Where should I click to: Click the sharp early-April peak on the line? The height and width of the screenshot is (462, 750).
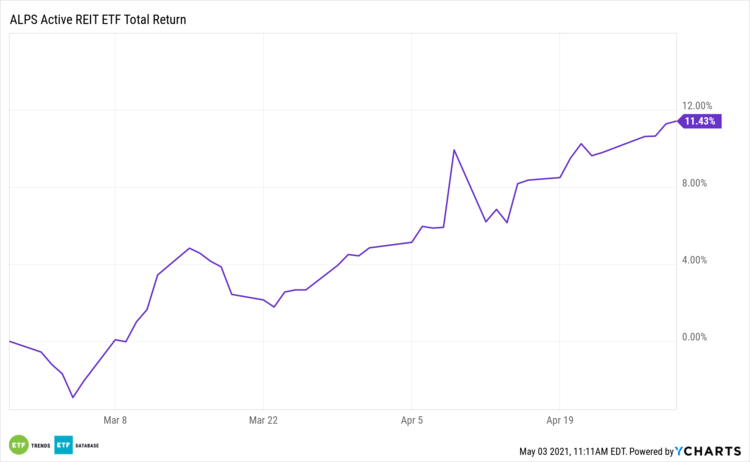pos(454,150)
